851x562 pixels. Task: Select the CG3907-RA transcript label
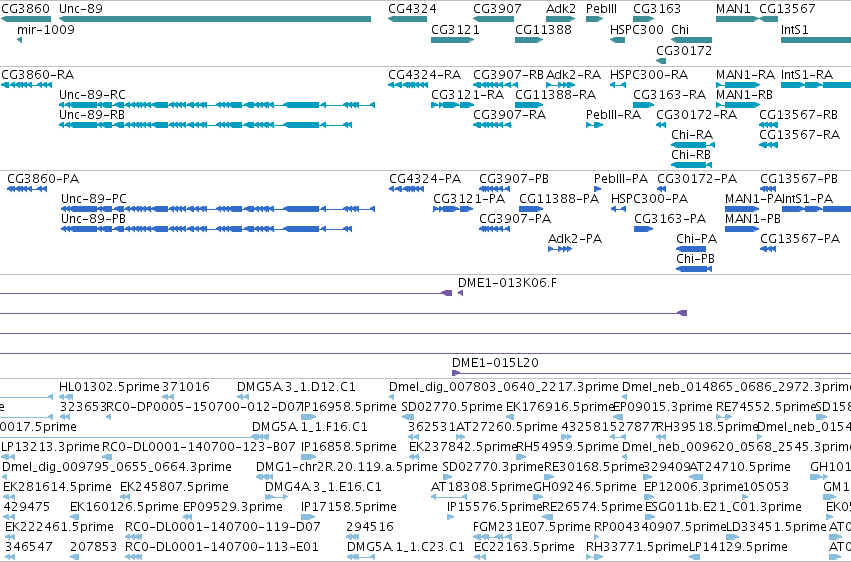[510, 114]
